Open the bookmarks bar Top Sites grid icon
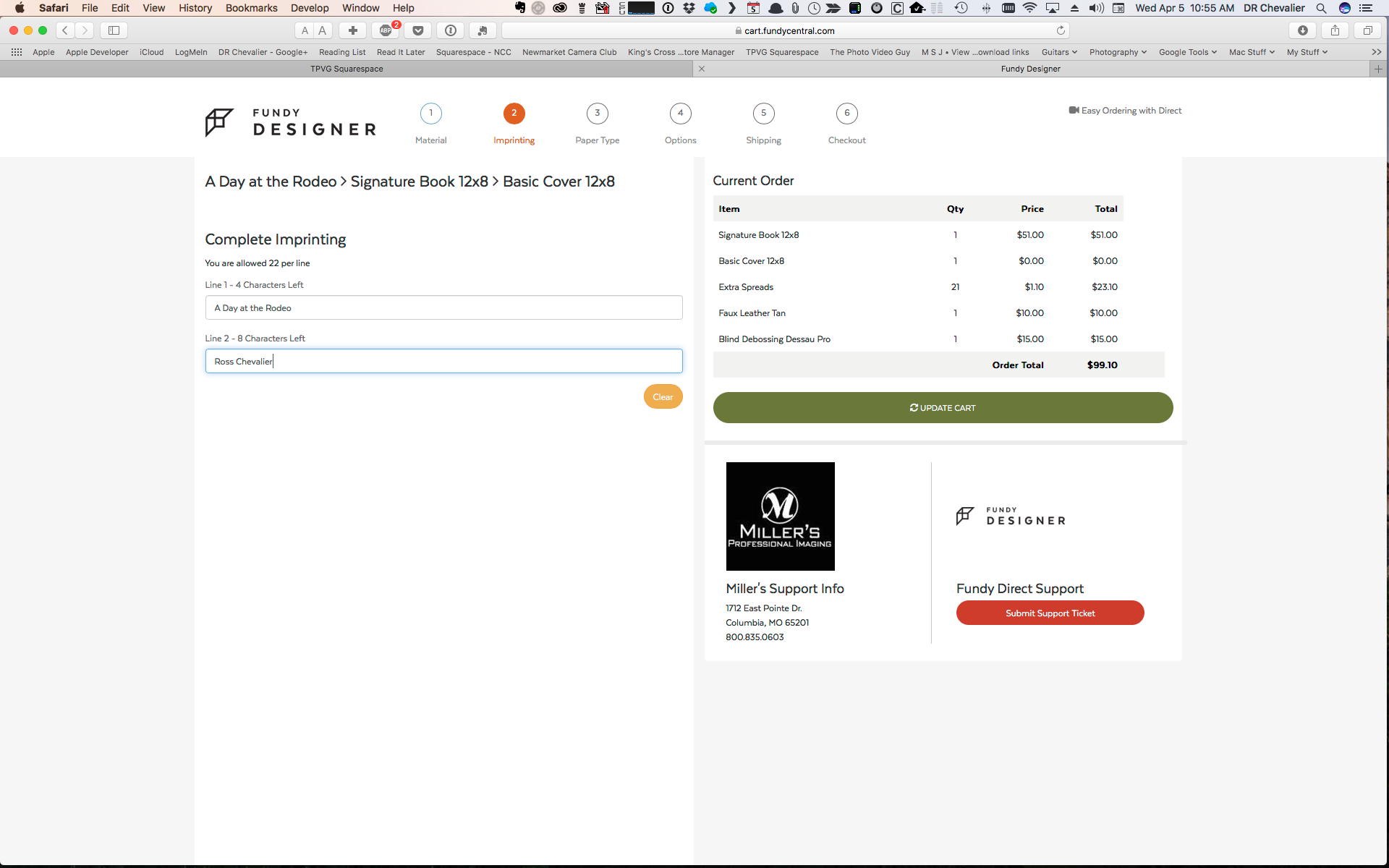Viewport: 1389px width, 868px height. (x=17, y=52)
